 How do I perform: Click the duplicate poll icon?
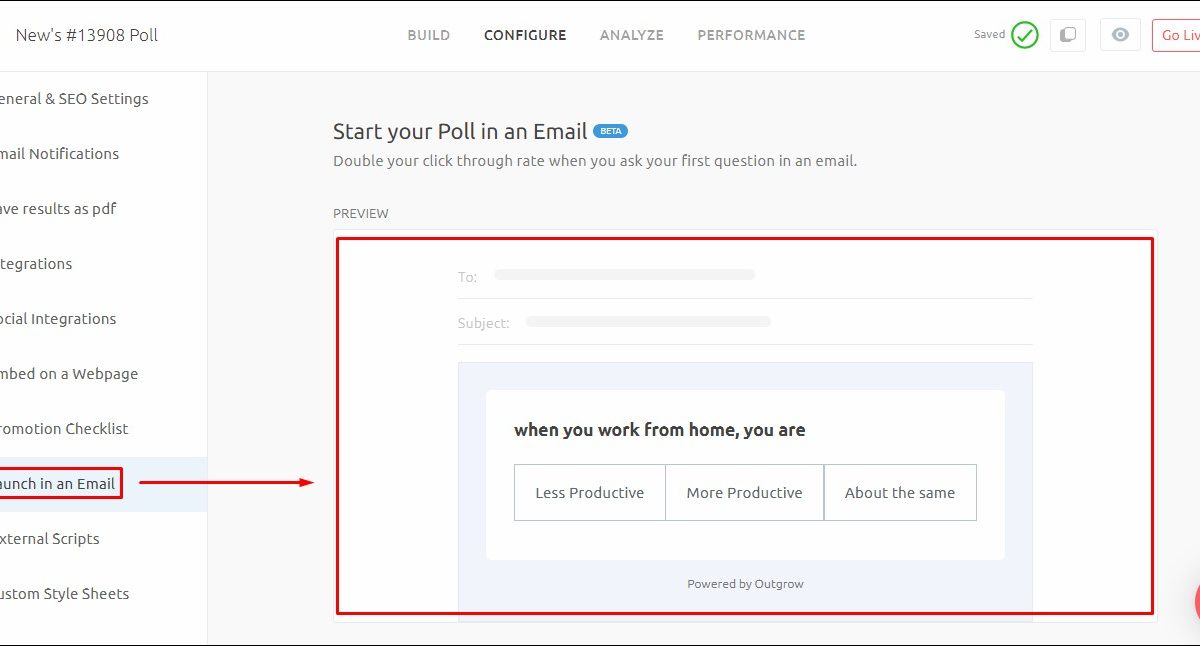coord(1068,35)
